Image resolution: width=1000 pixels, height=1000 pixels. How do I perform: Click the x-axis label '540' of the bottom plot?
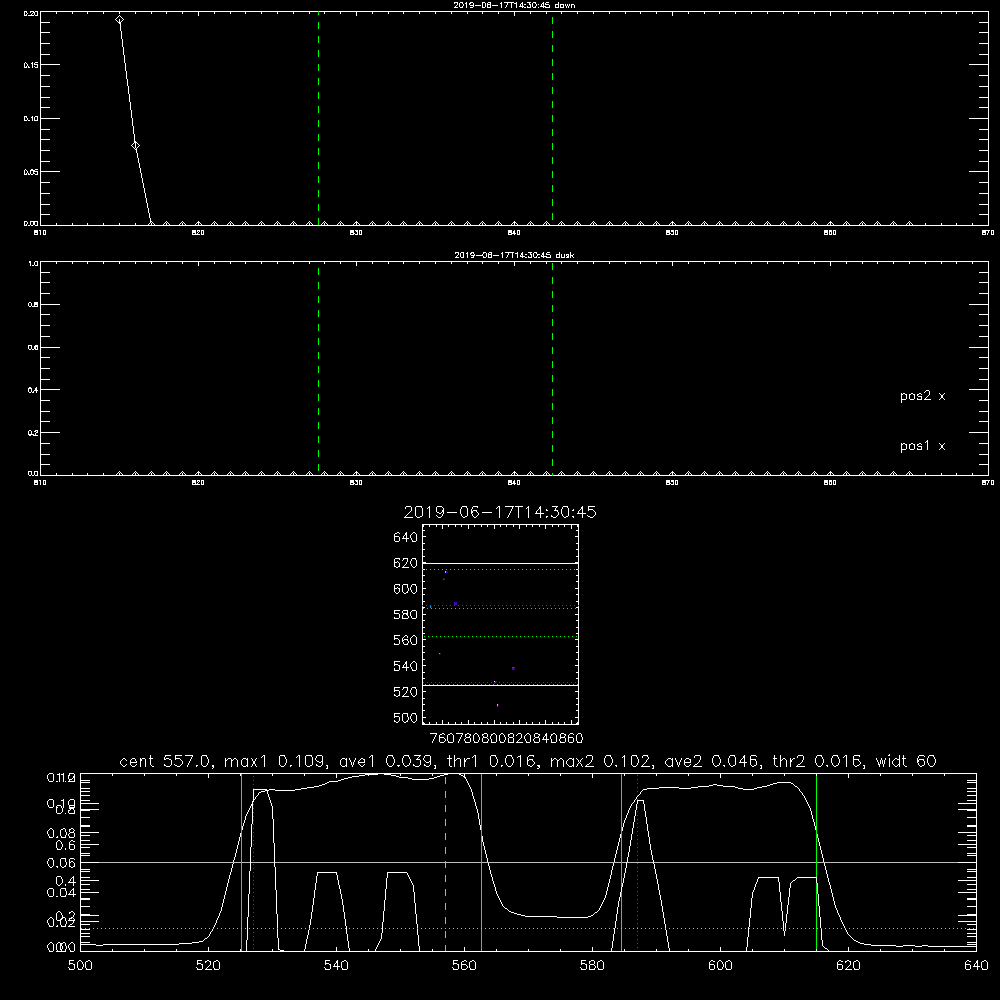point(336,966)
